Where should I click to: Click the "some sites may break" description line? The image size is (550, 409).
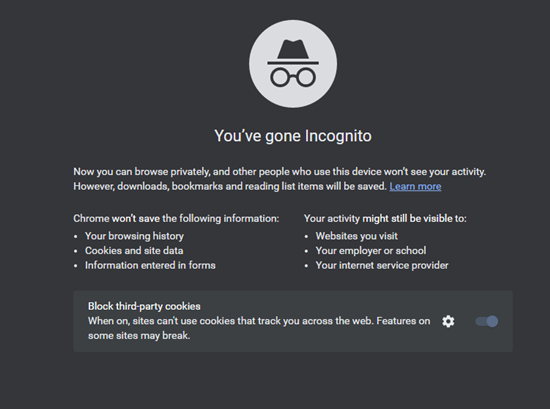point(139,336)
